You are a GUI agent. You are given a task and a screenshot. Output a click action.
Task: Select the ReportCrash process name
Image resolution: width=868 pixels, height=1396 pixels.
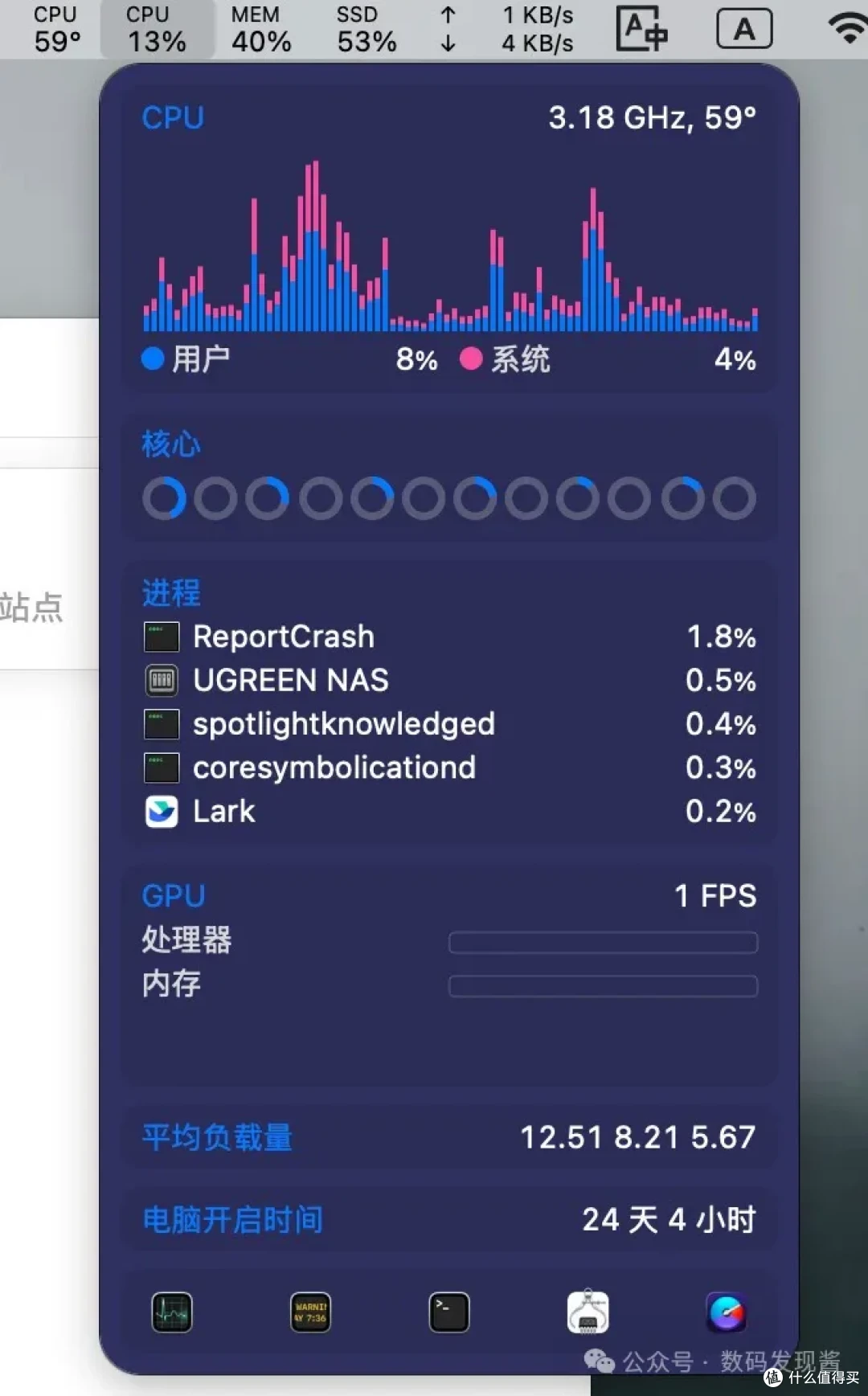(x=284, y=637)
